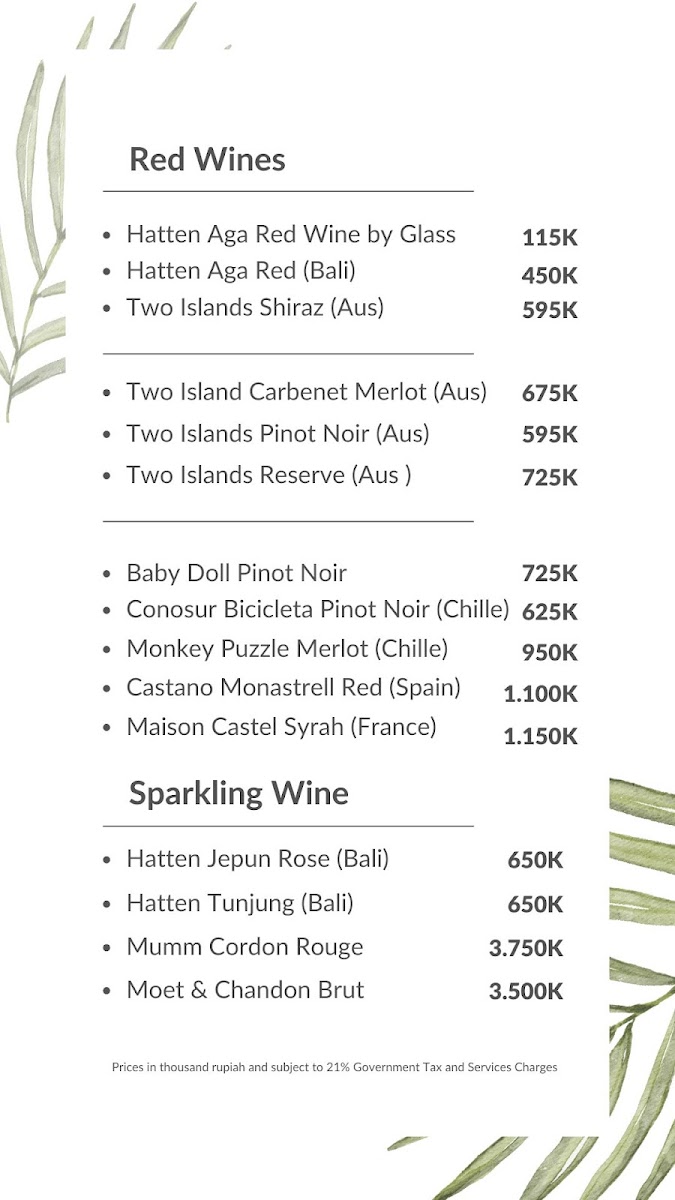
Task: Choose Hatten Aga Red (Bali)
Action: 240,271
